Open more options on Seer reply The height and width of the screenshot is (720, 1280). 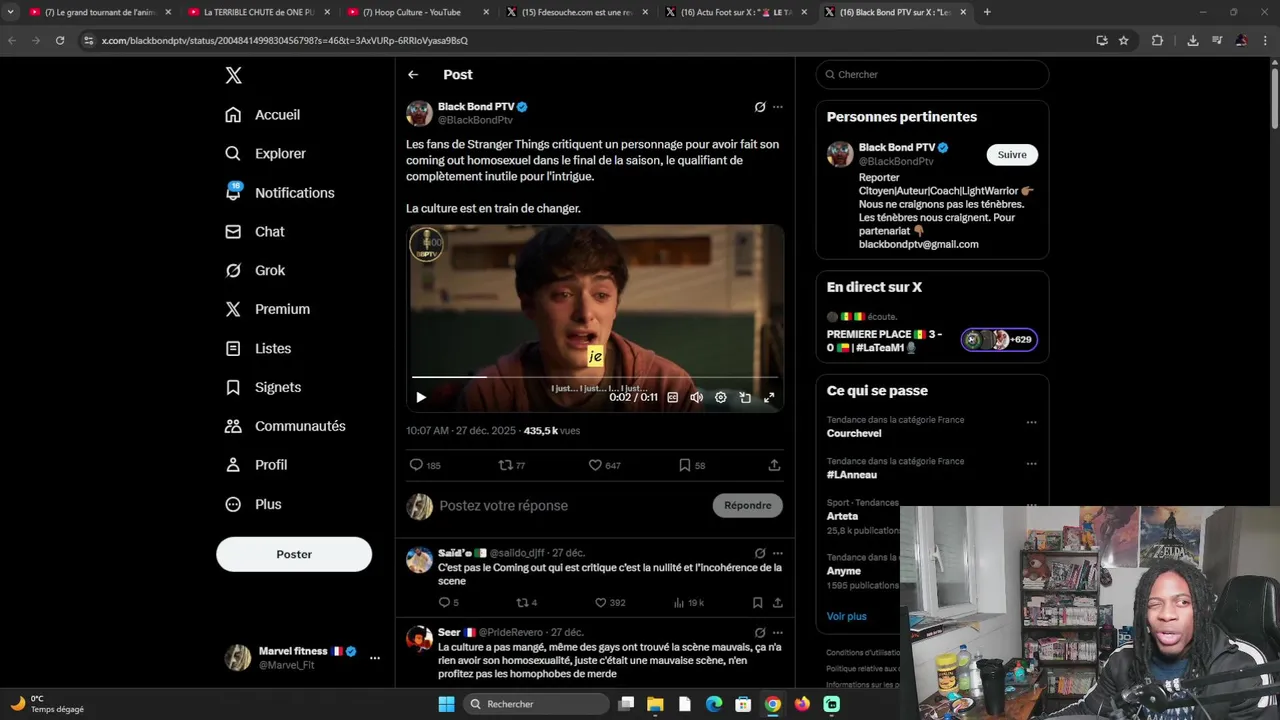pos(778,632)
